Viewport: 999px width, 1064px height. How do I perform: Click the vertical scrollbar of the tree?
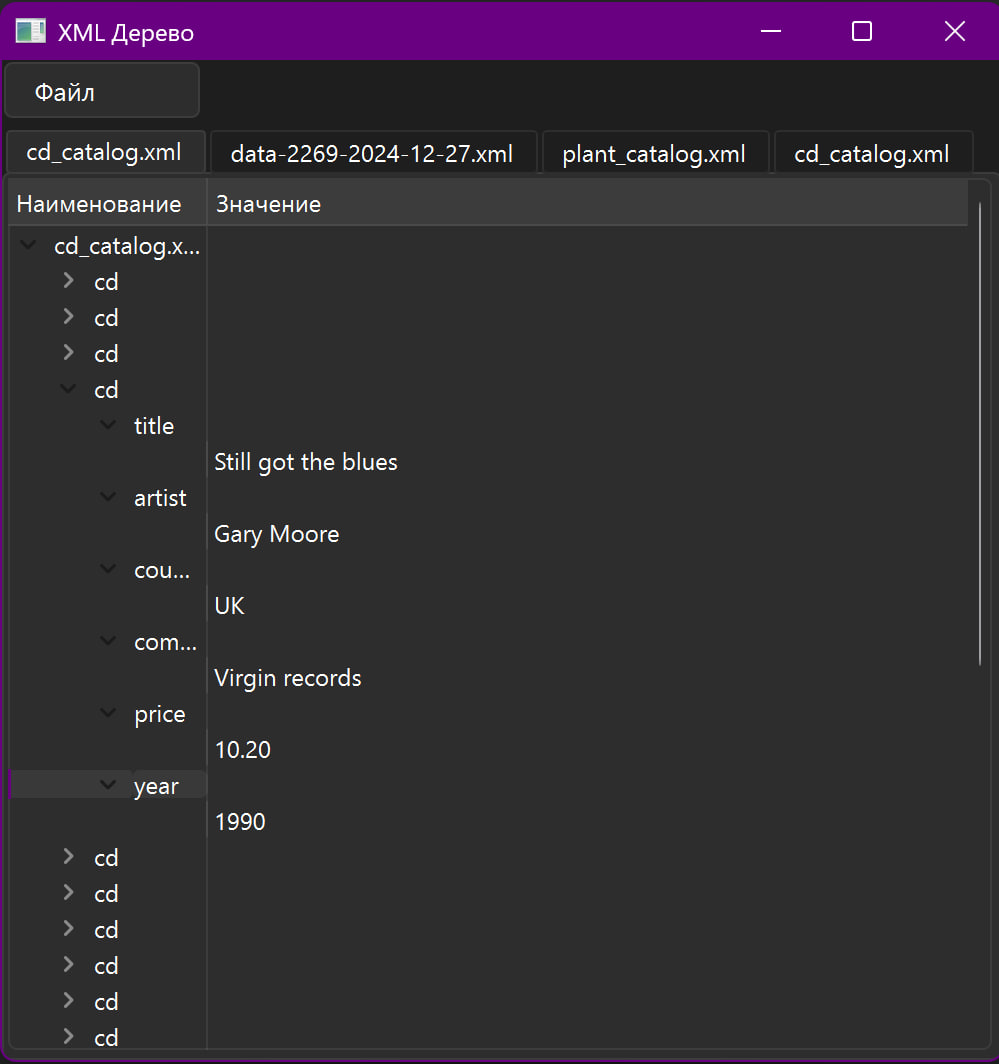point(980,432)
